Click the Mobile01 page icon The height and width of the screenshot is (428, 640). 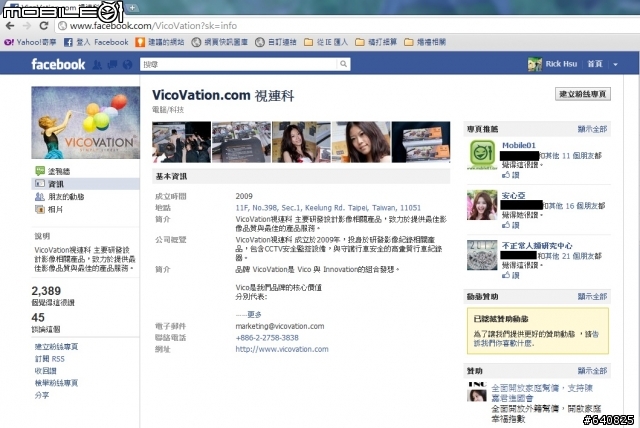click(482, 154)
